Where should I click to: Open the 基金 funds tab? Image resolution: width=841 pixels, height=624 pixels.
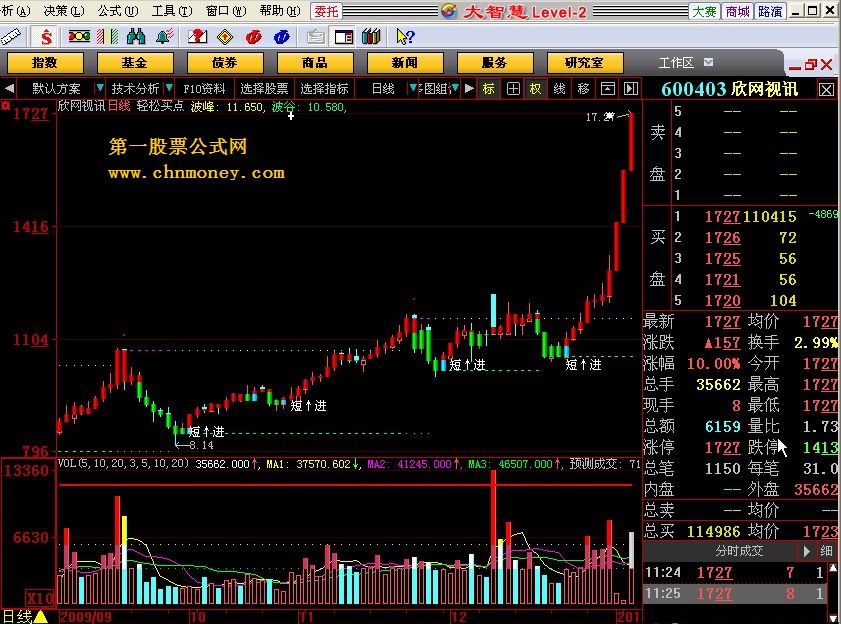(x=135, y=63)
